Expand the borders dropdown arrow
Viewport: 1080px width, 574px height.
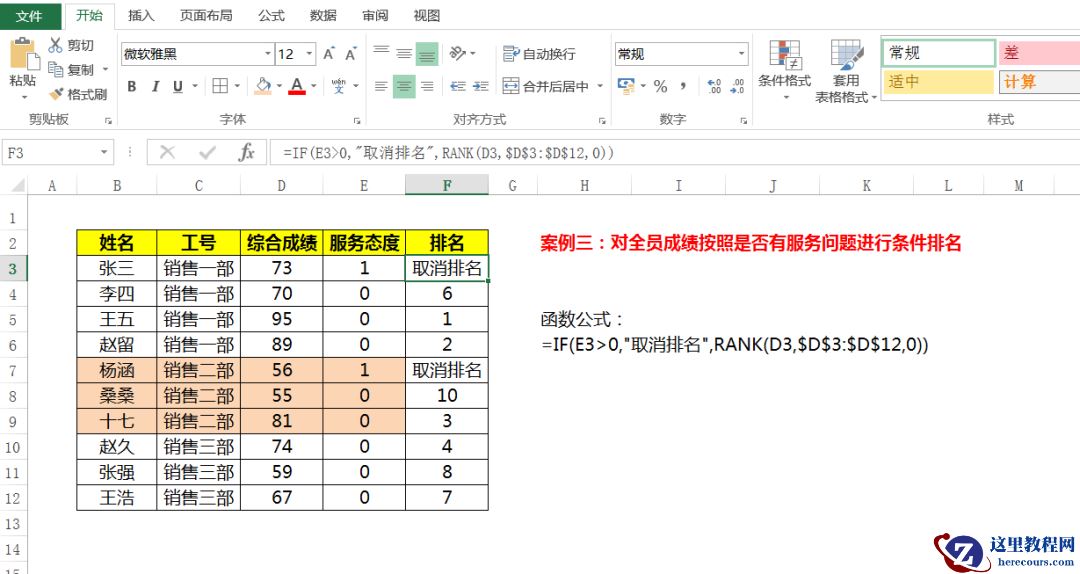click(238, 86)
